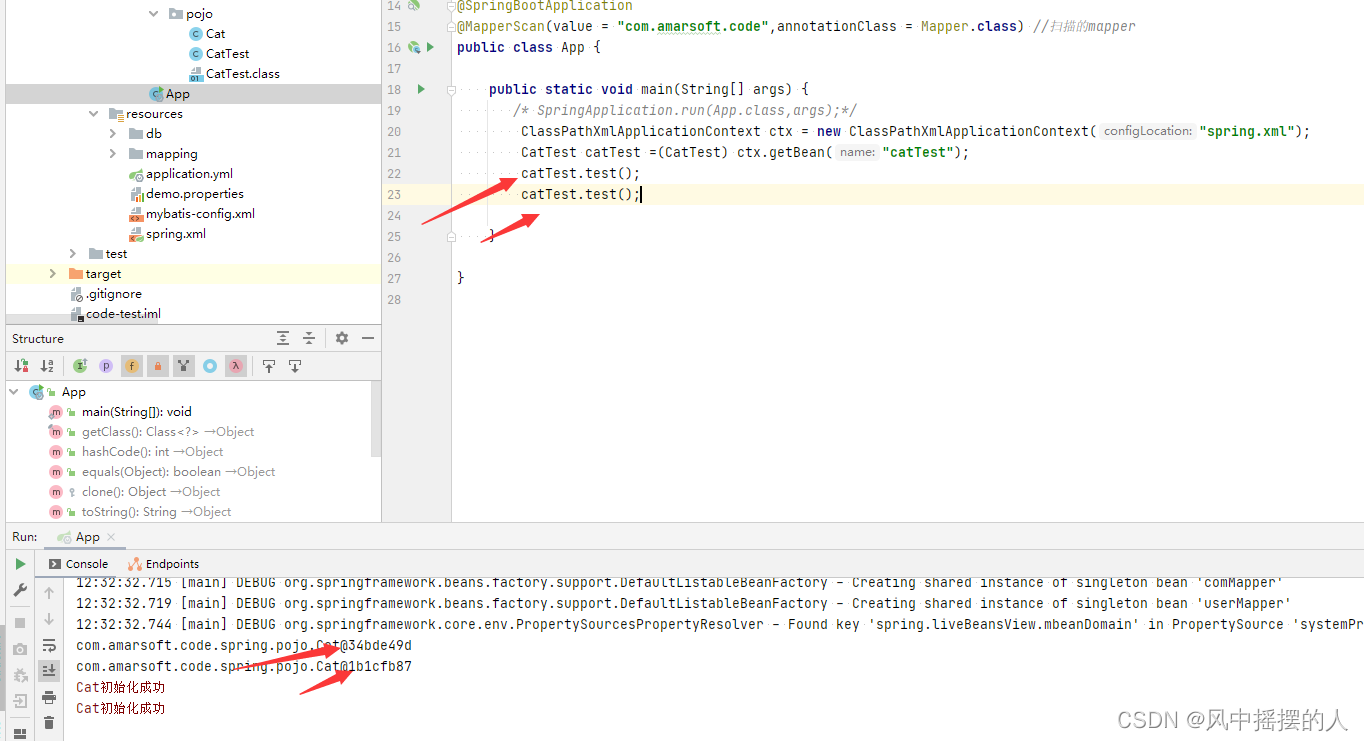Click up arrow for previous stack trace in console

tap(49, 593)
